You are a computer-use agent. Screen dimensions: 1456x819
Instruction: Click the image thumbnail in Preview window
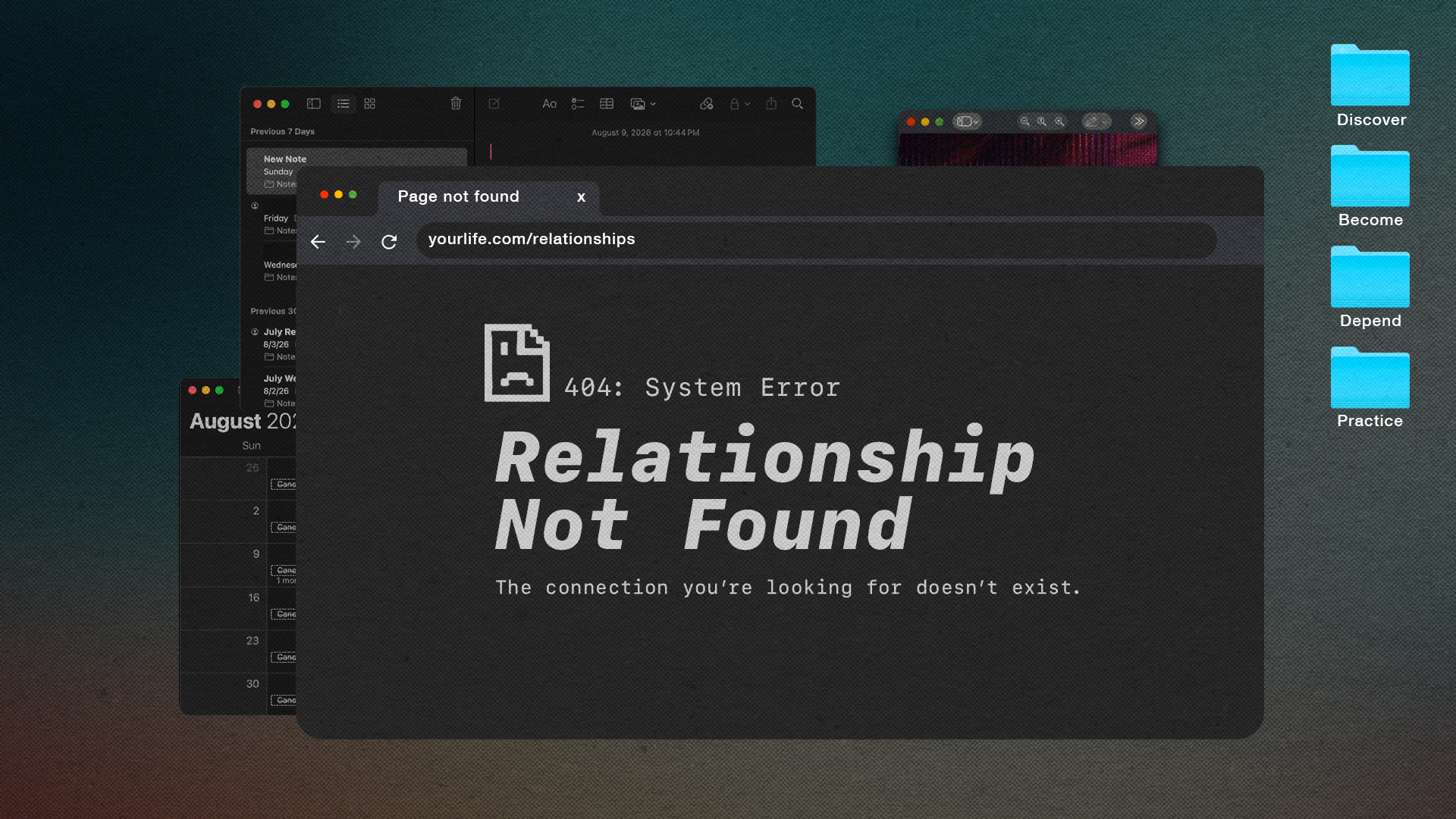1028,150
